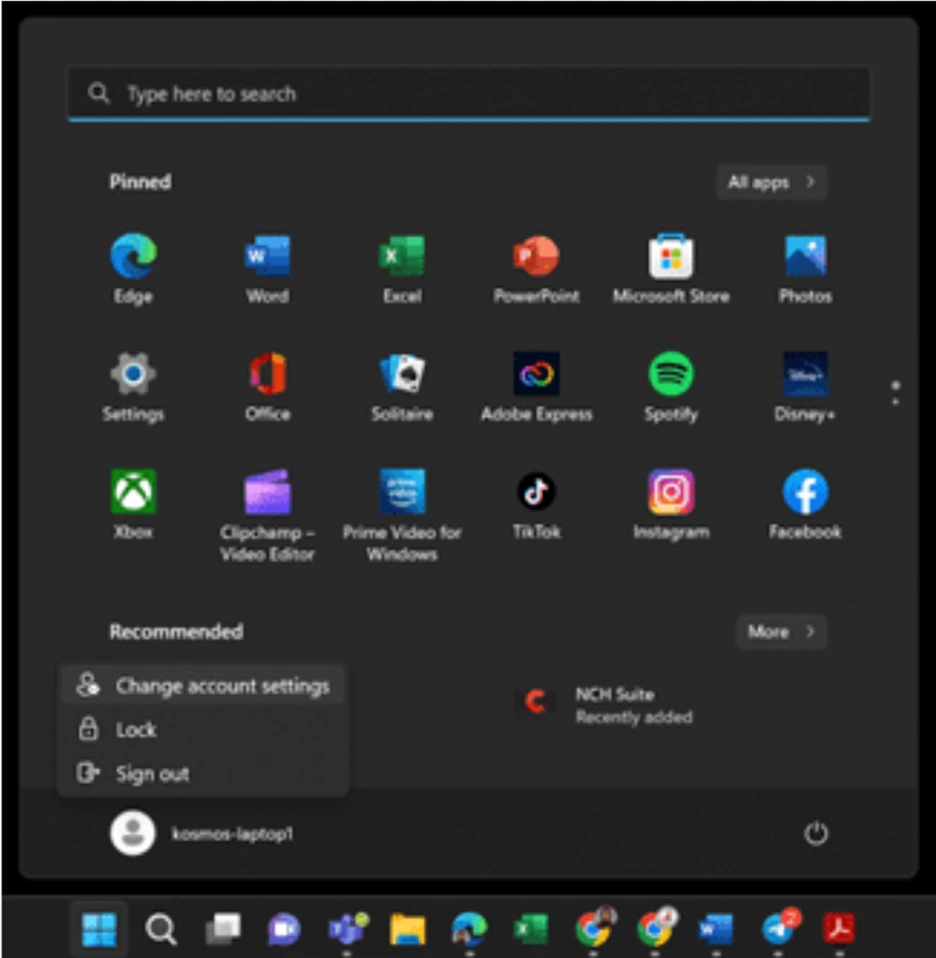Open Edge from the taskbar
Screen dimensions: 936x958
click(469, 929)
